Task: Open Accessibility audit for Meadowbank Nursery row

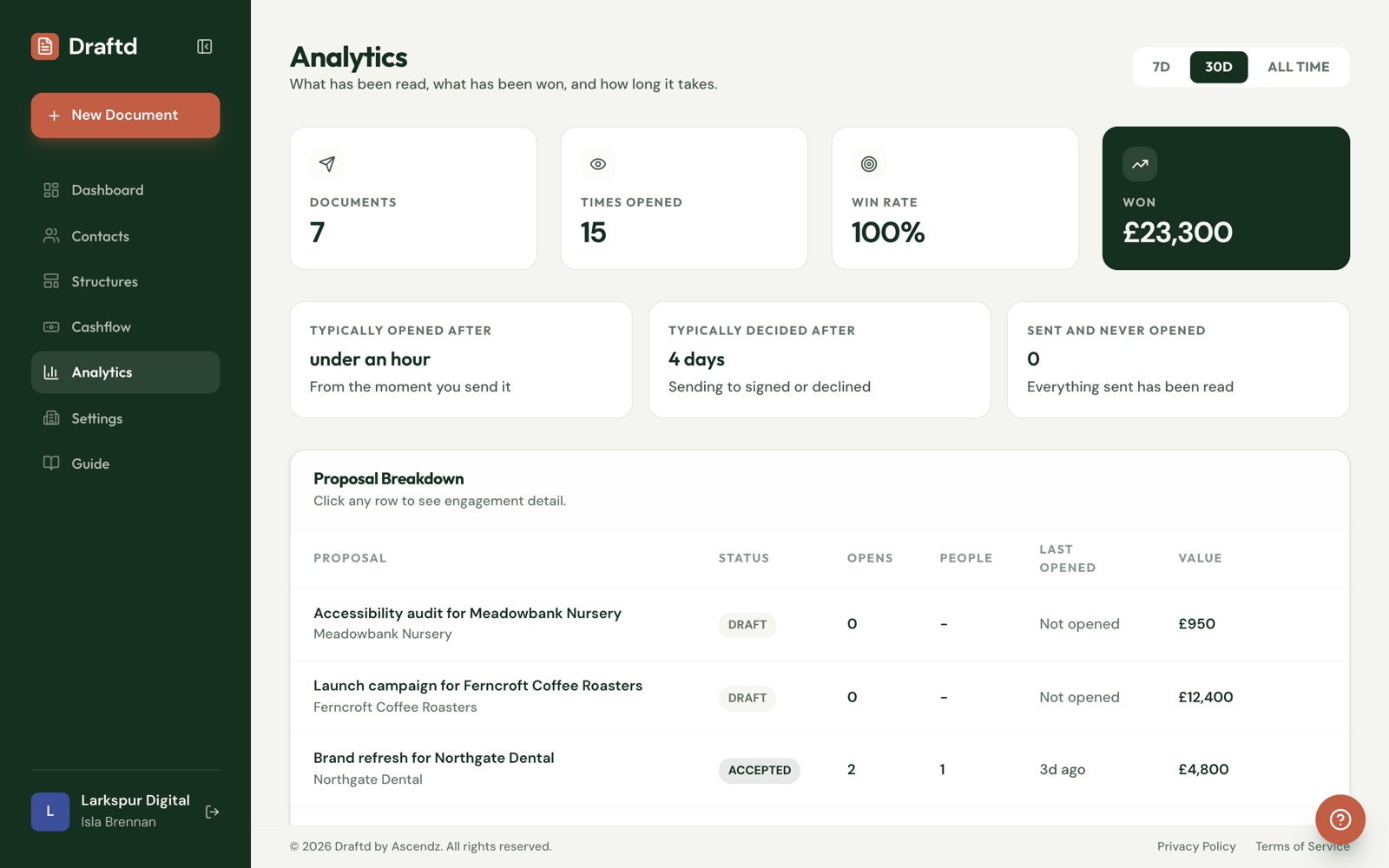Action: pyautogui.click(x=820, y=625)
